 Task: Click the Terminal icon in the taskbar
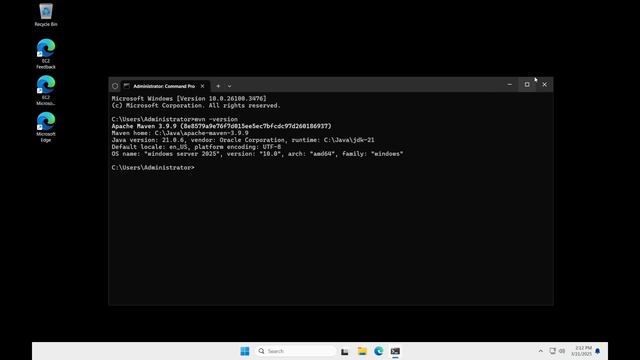click(395, 351)
